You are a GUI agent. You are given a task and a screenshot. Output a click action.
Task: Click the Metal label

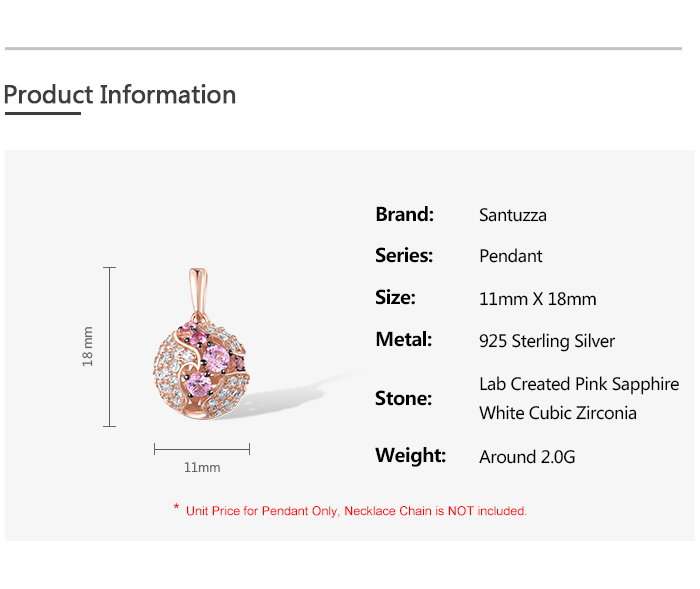pos(403,339)
